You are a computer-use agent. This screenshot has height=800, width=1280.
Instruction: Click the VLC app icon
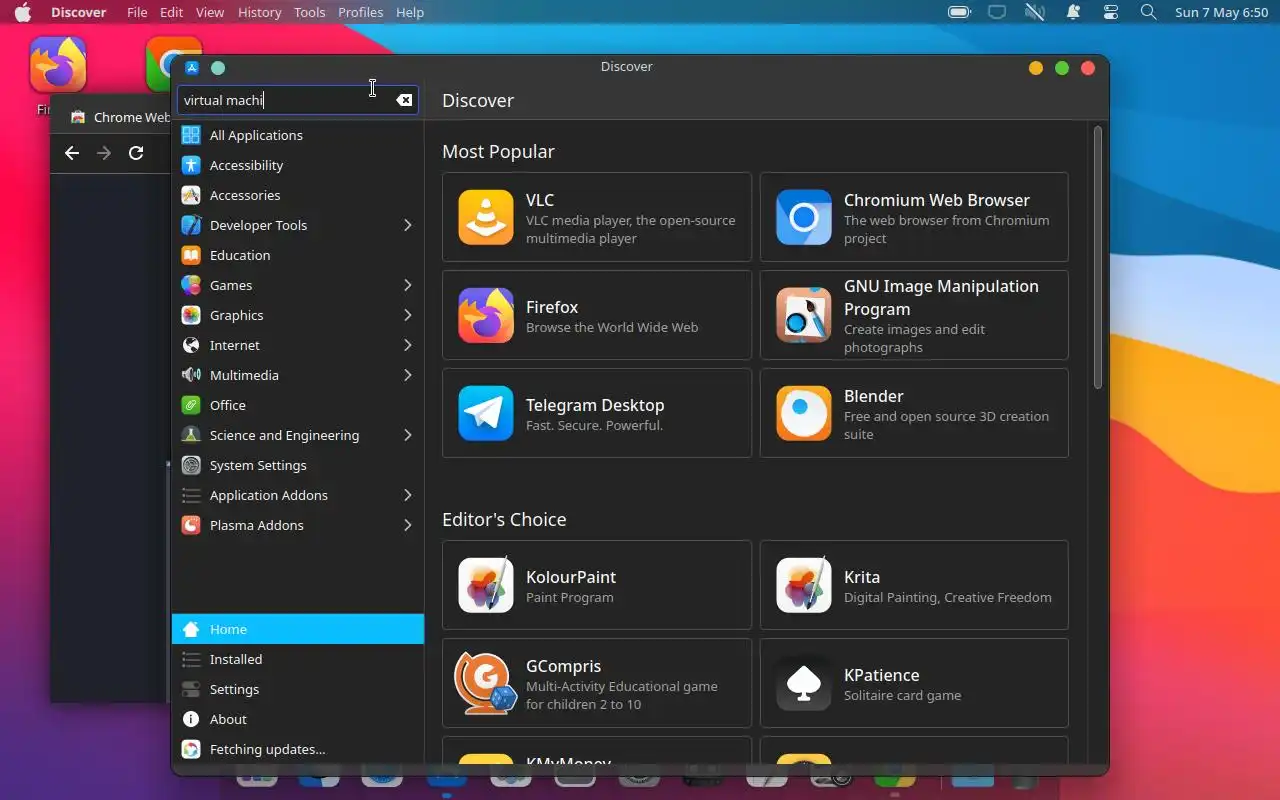click(x=486, y=217)
